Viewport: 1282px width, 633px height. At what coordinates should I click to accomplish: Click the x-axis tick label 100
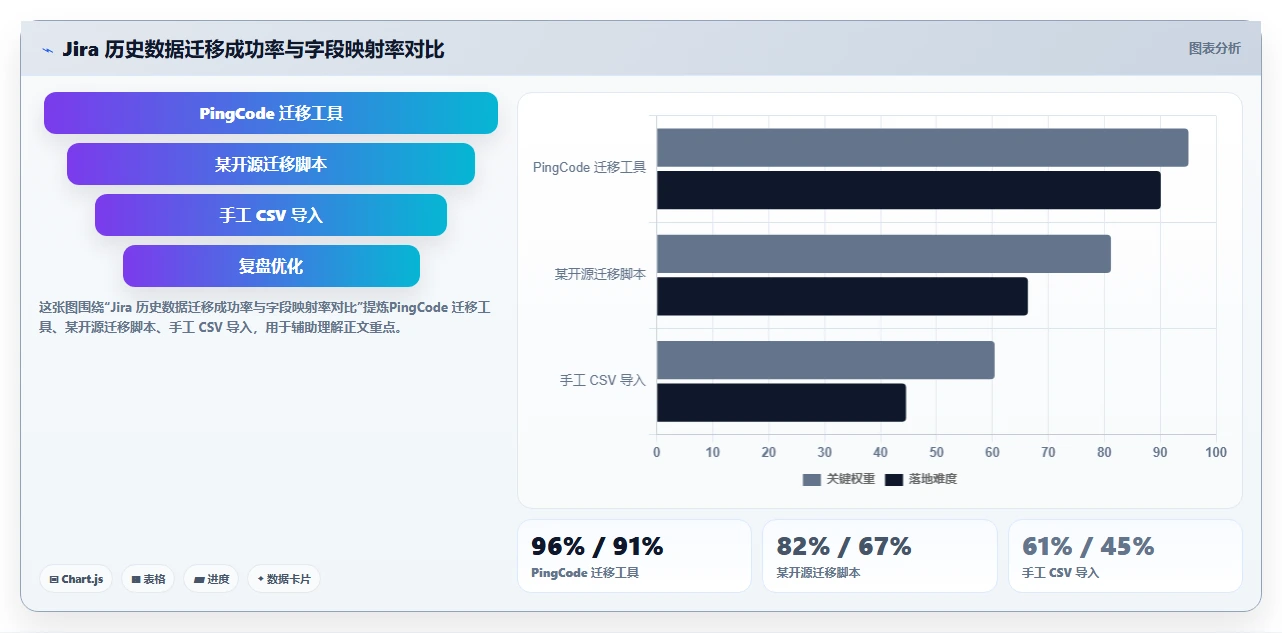[x=1216, y=452]
